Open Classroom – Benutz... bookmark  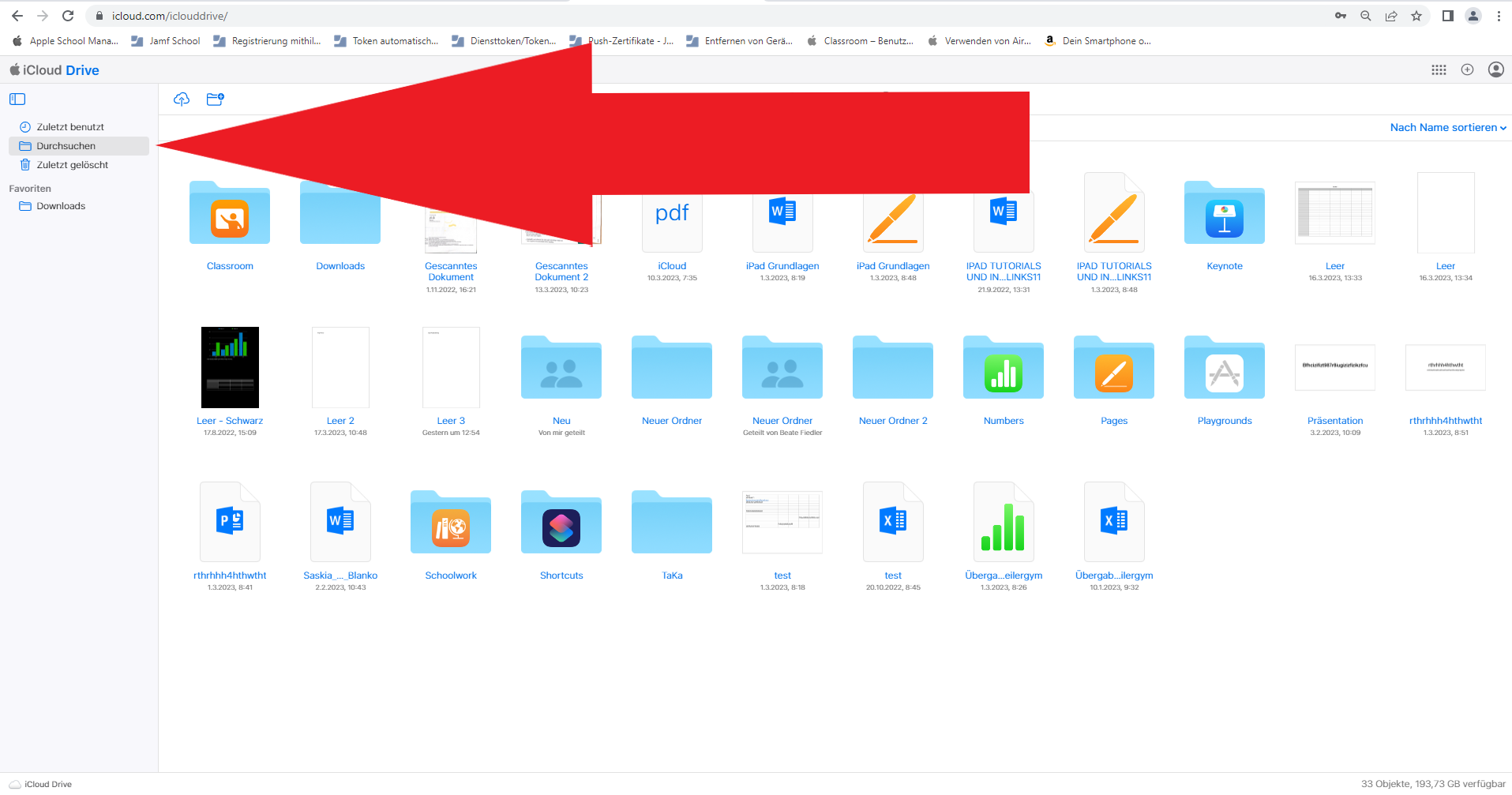click(860, 41)
